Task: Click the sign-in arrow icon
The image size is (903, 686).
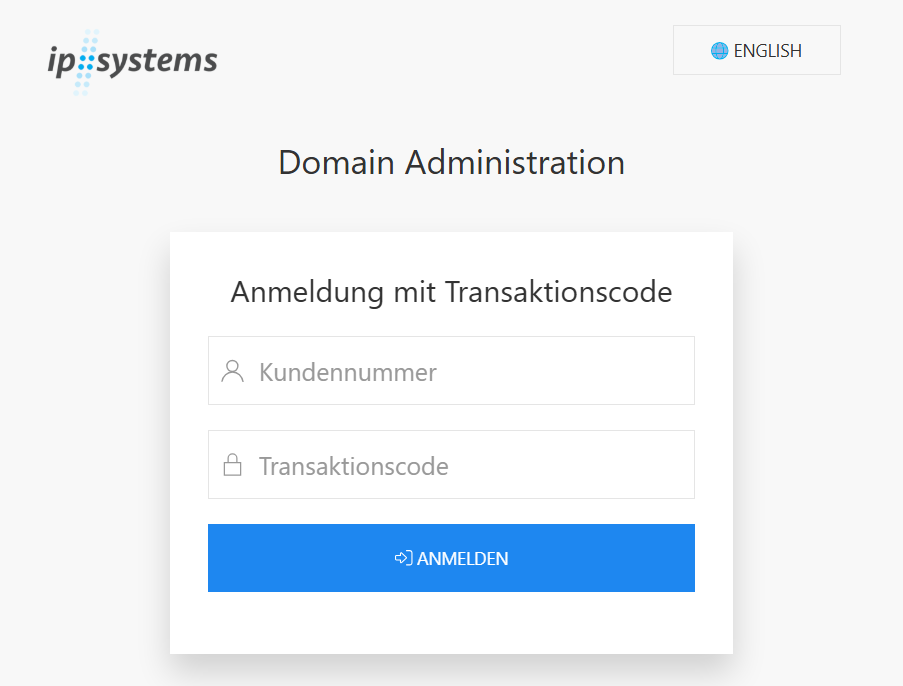Action: pyautogui.click(x=403, y=558)
